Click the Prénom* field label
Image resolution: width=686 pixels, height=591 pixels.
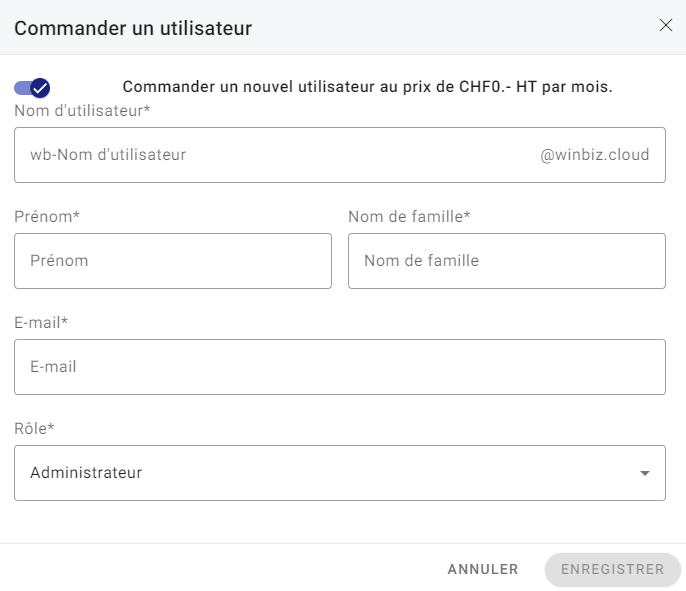(47, 217)
